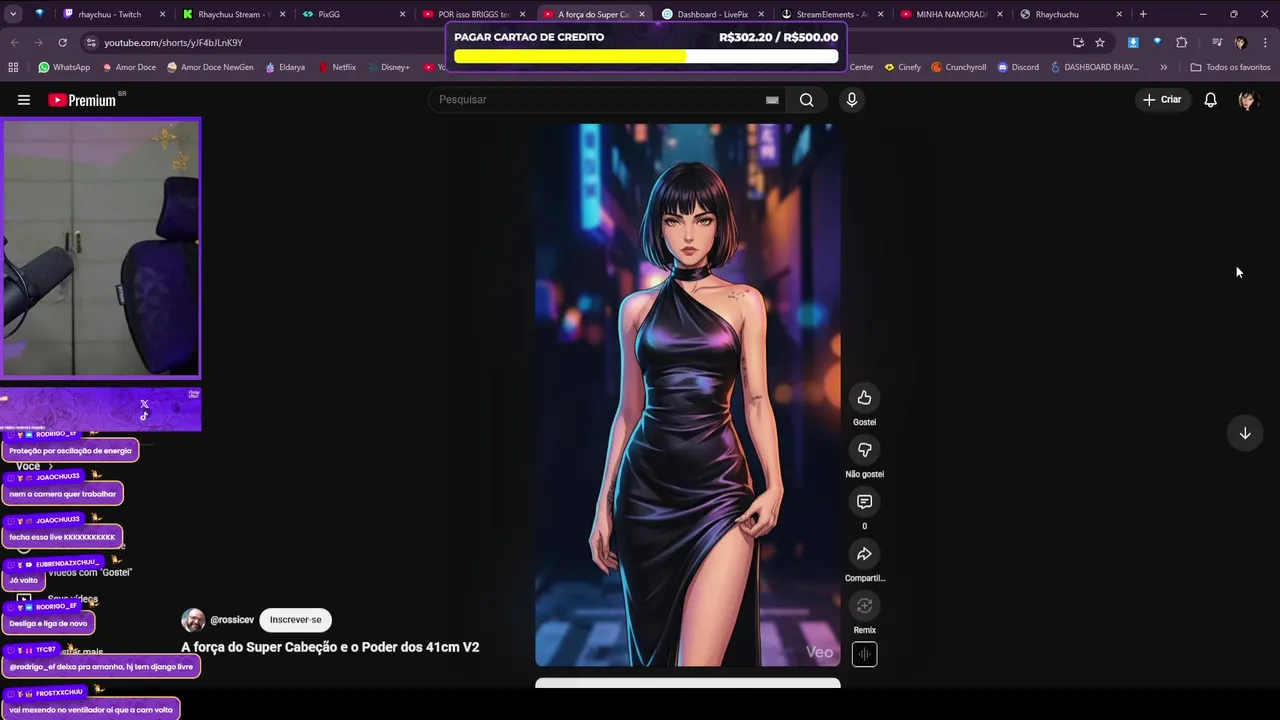
Task: Dislike the short with Não gostei
Action: [864, 450]
